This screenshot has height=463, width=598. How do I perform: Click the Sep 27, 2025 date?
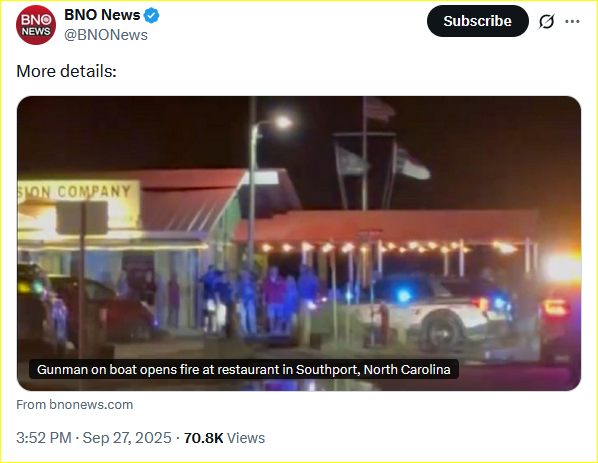[x=127, y=438]
